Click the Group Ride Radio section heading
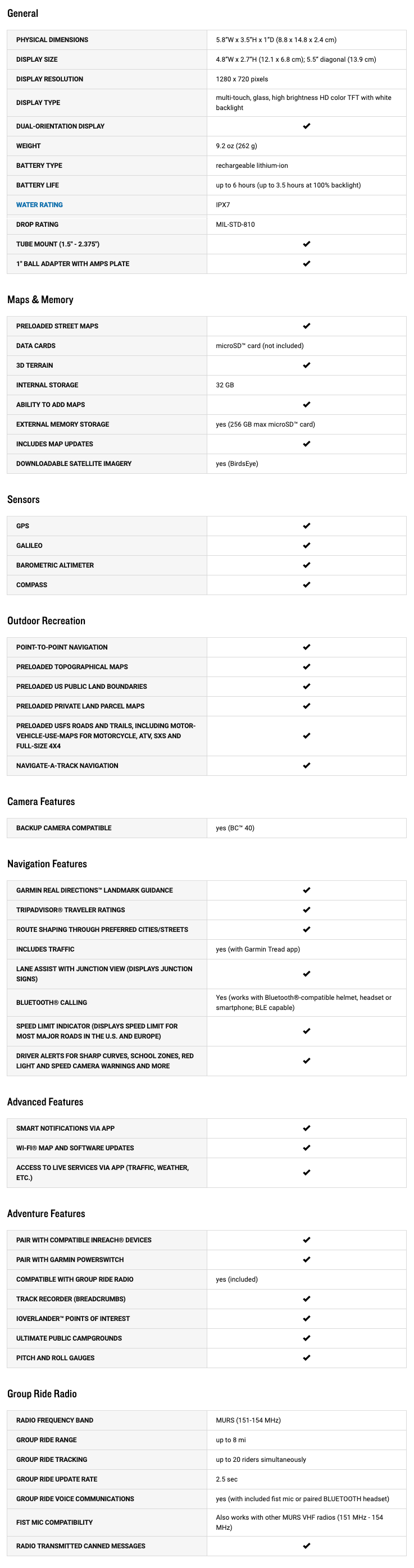 tap(42, 1393)
